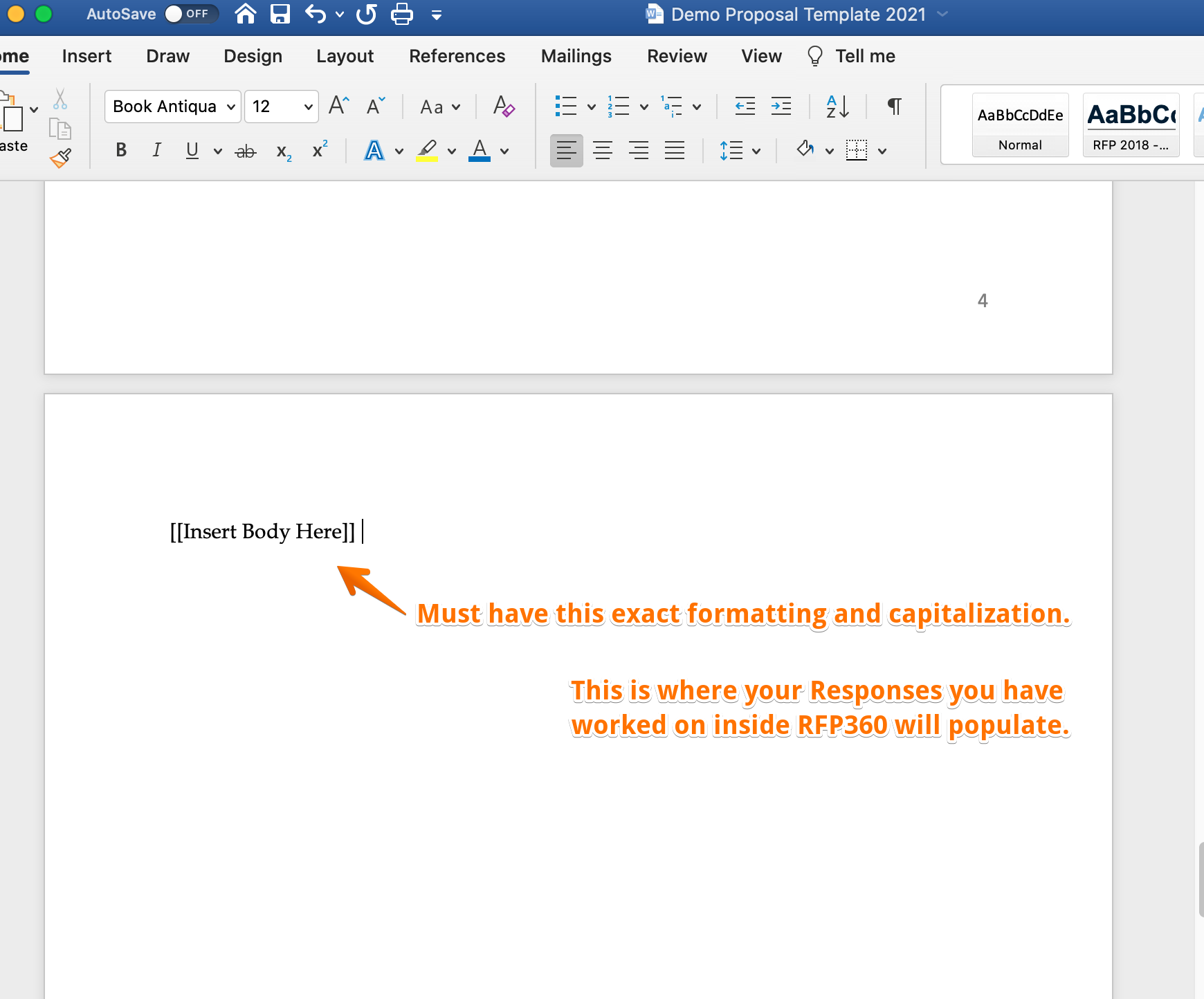The image size is (1204, 999).
Task: Open highlight color dropdown arrow
Action: pos(452,151)
